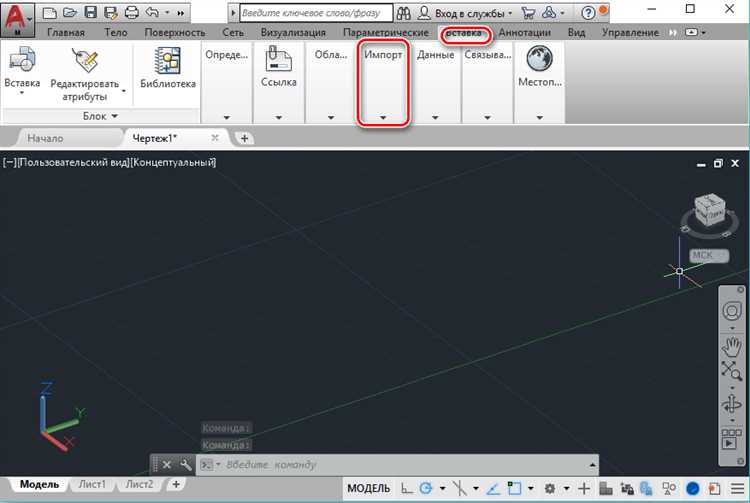This screenshot has height=503, width=750.
Task: Click the Ссылка attach icon
Action: click(x=278, y=60)
